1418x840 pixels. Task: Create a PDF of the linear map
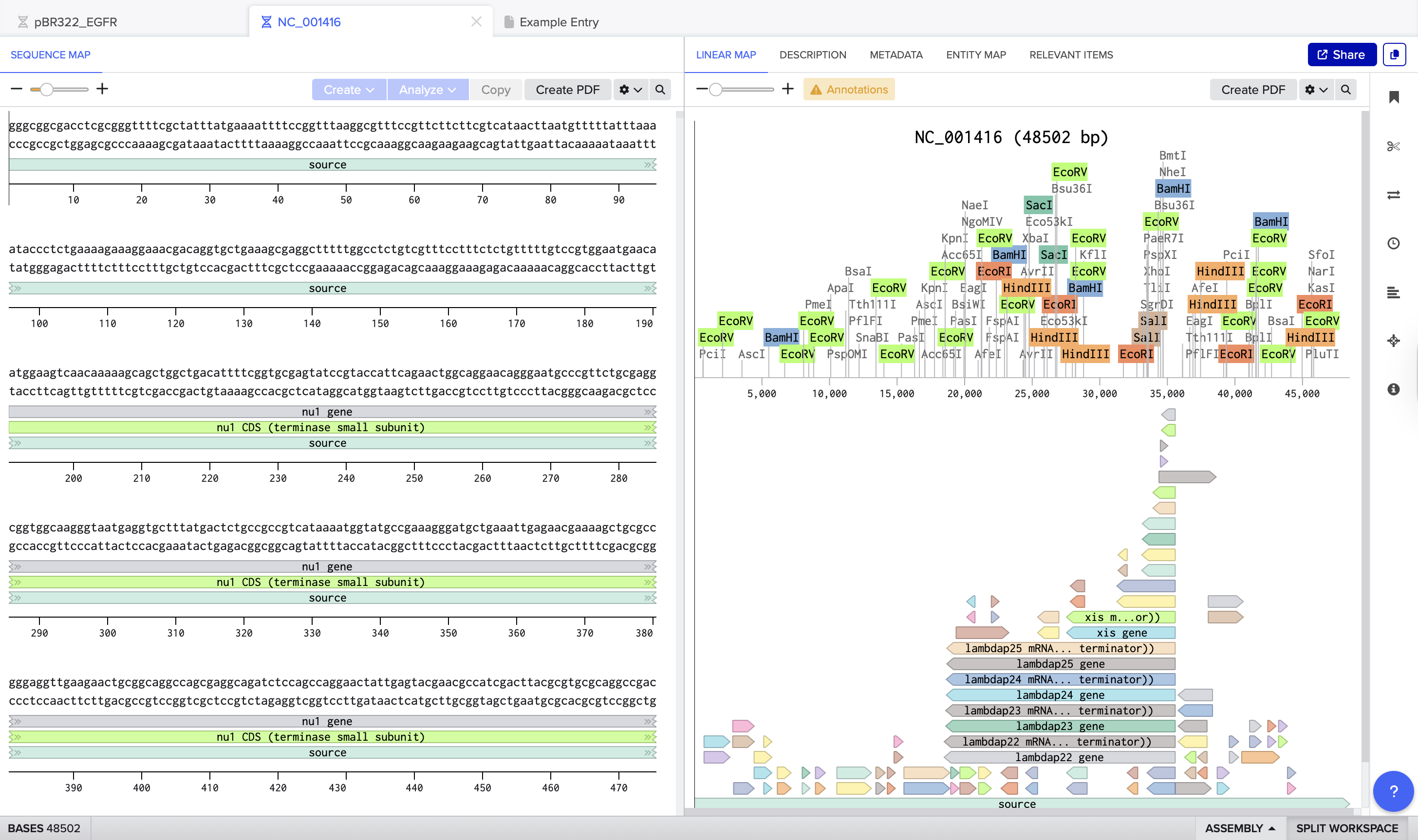(x=1253, y=90)
